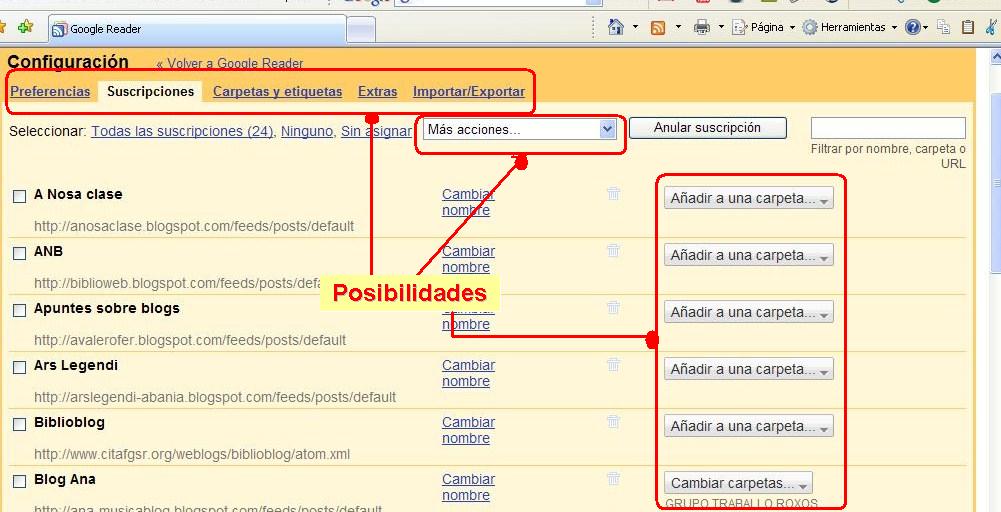Select the Google Reader browser tab
1001x512 pixels.
(x=197, y=29)
